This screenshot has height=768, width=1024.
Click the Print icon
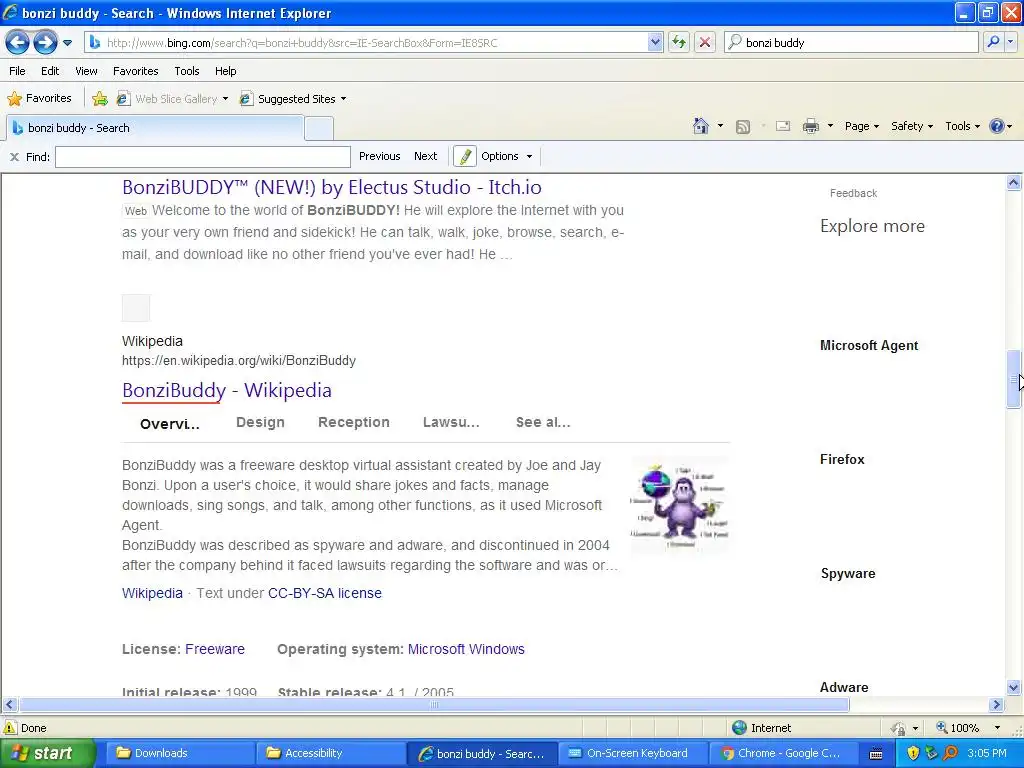(x=810, y=126)
